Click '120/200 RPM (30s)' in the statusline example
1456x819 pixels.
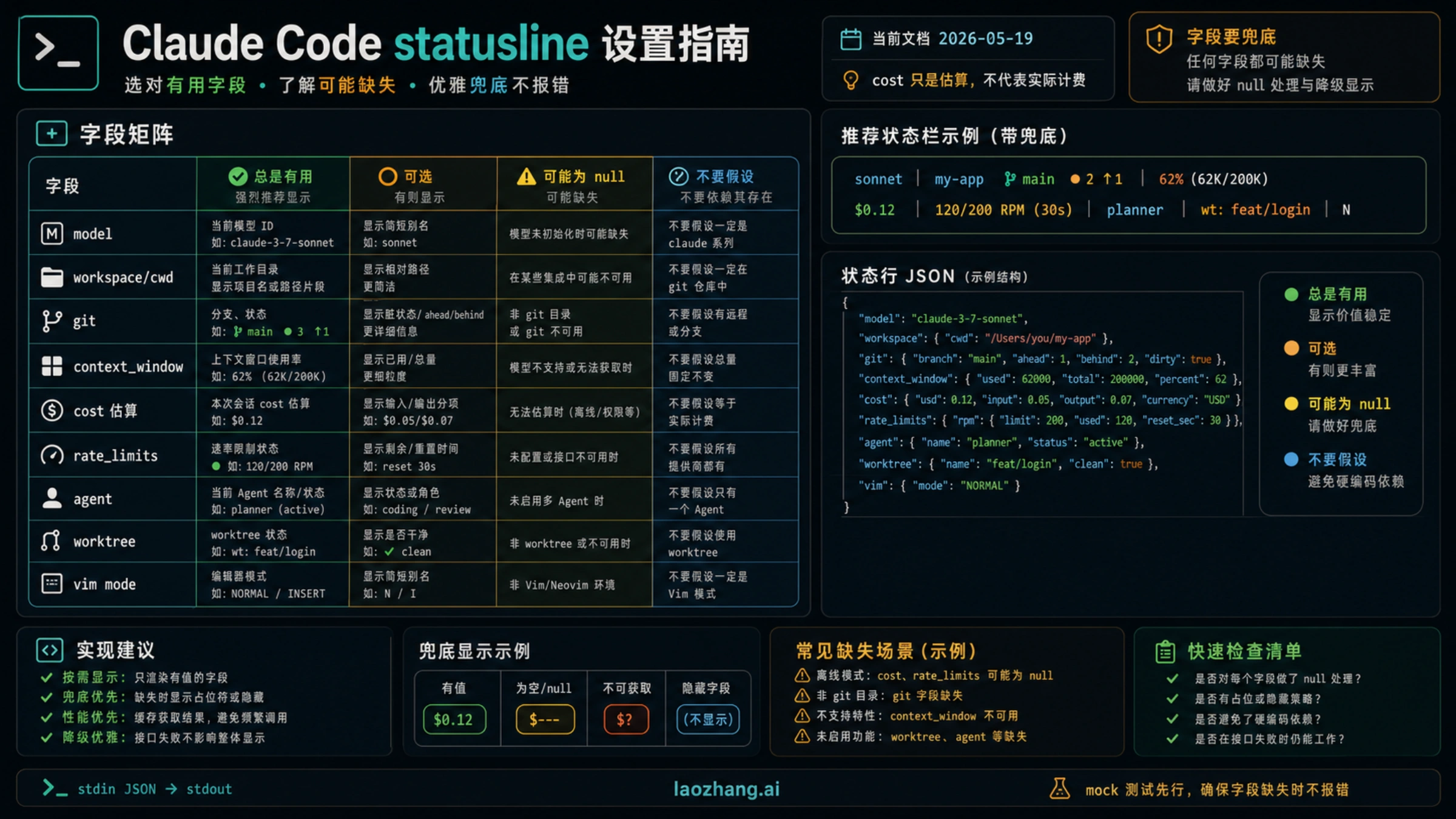[x=1003, y=210]
